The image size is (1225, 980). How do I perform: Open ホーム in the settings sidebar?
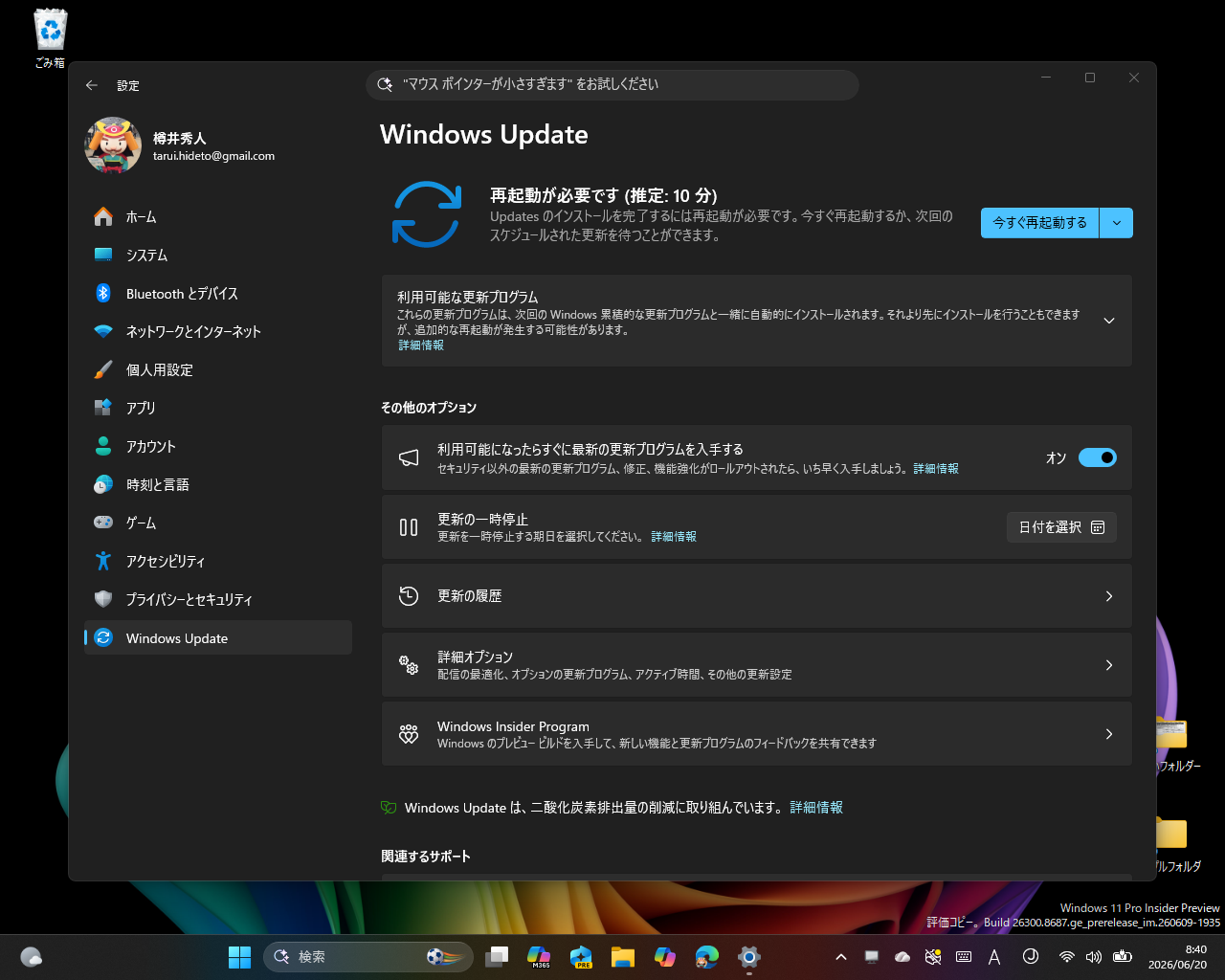click(218, 217)
